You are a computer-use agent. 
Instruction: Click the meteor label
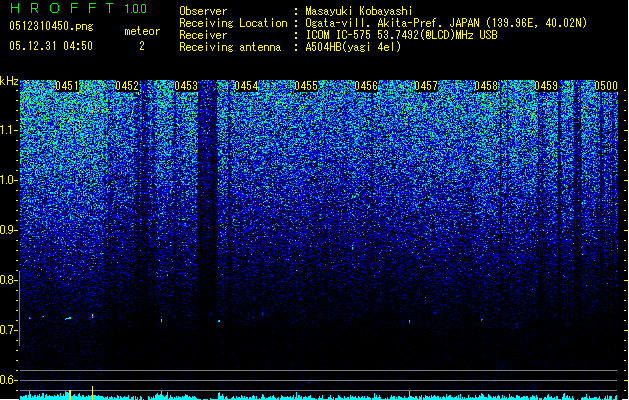click(x=142, y=31)
